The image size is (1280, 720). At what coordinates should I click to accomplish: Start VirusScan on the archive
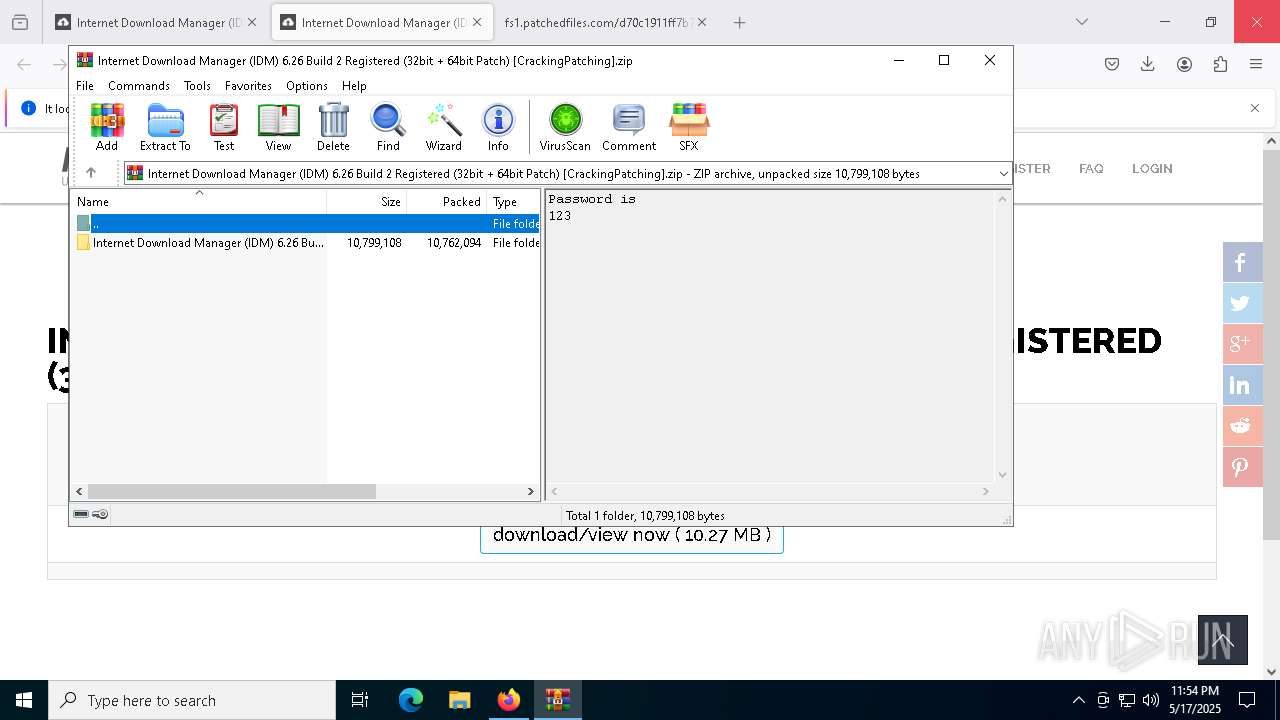tap(565, 127)
